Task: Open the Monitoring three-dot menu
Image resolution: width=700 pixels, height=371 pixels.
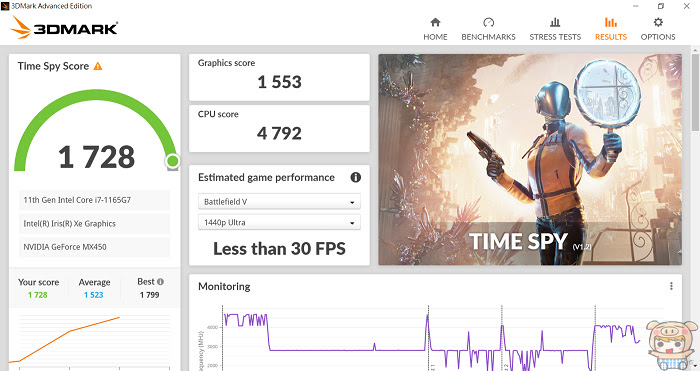Action: pos(671,286)
